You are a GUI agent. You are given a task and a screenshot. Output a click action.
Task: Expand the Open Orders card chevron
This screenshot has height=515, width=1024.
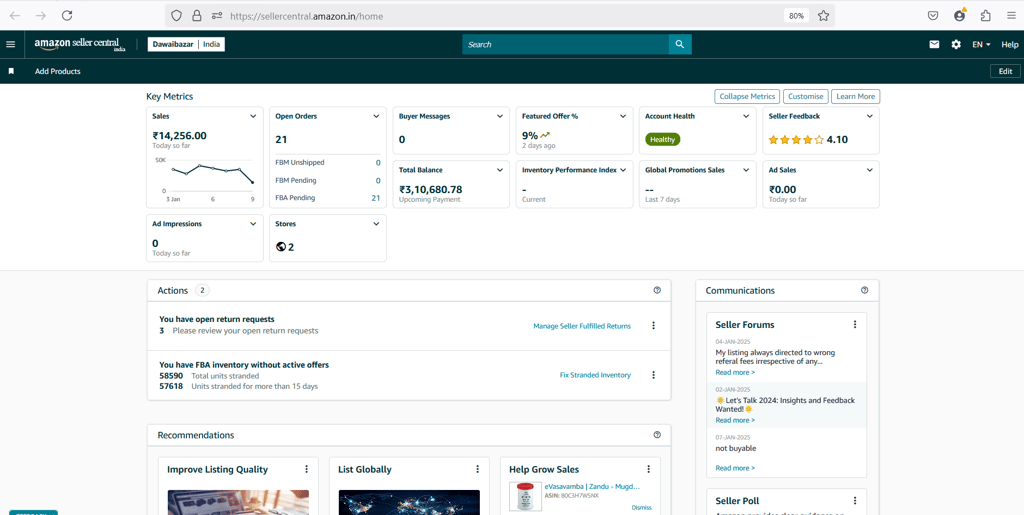click(x=376, y=116)
